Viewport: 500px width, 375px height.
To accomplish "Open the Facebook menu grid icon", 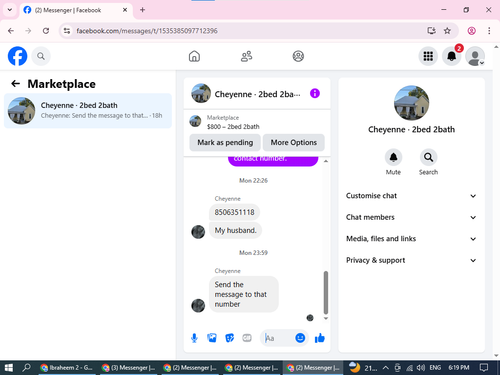I will tap(428, 56).
